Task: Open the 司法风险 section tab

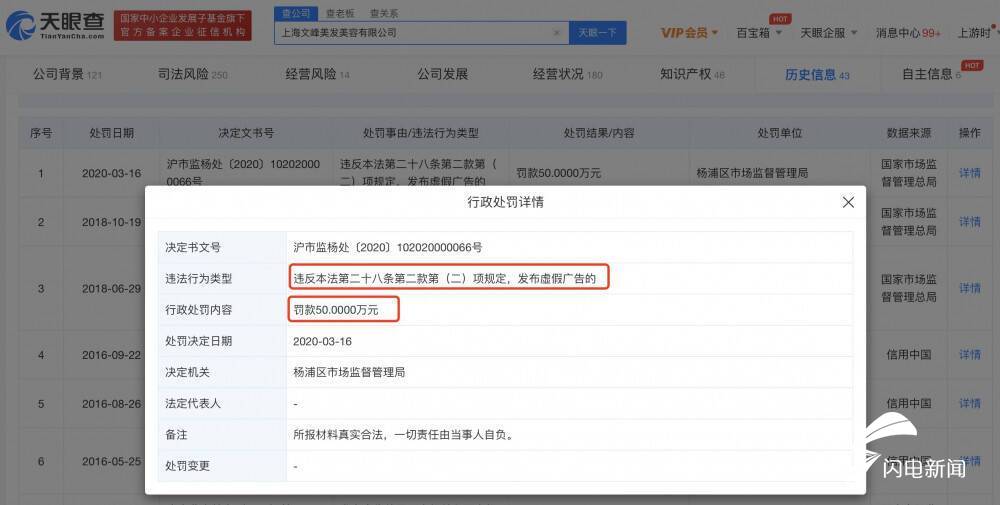Action: [193, 75]
